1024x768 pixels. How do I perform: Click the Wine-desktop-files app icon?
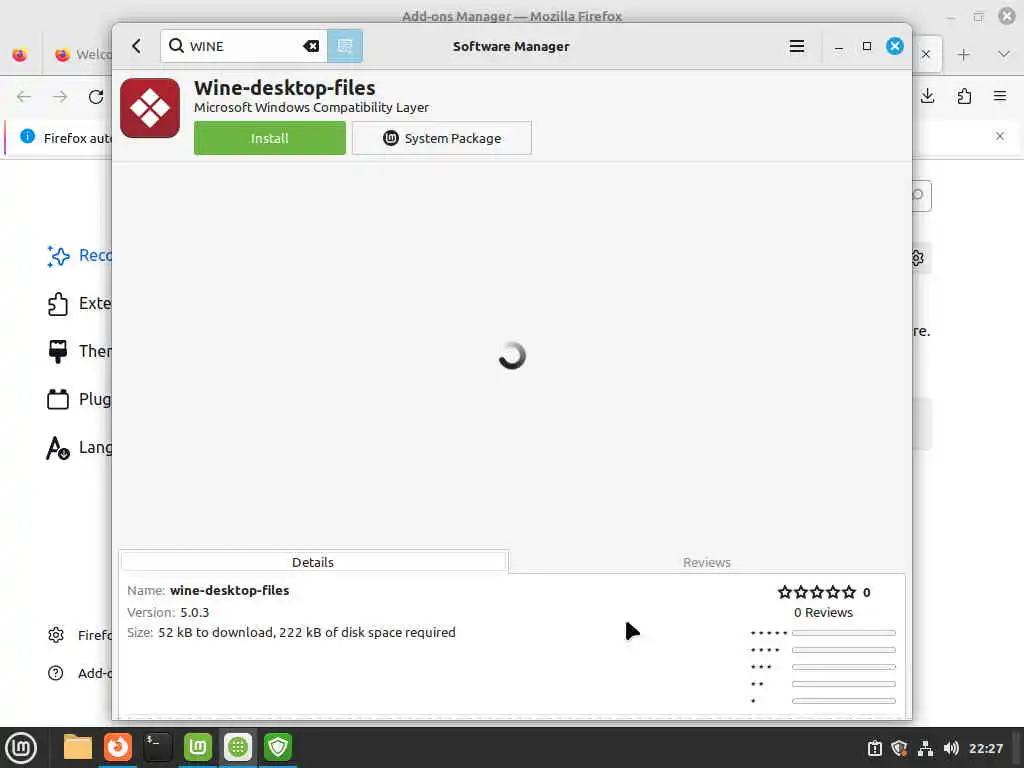(150, 108)
